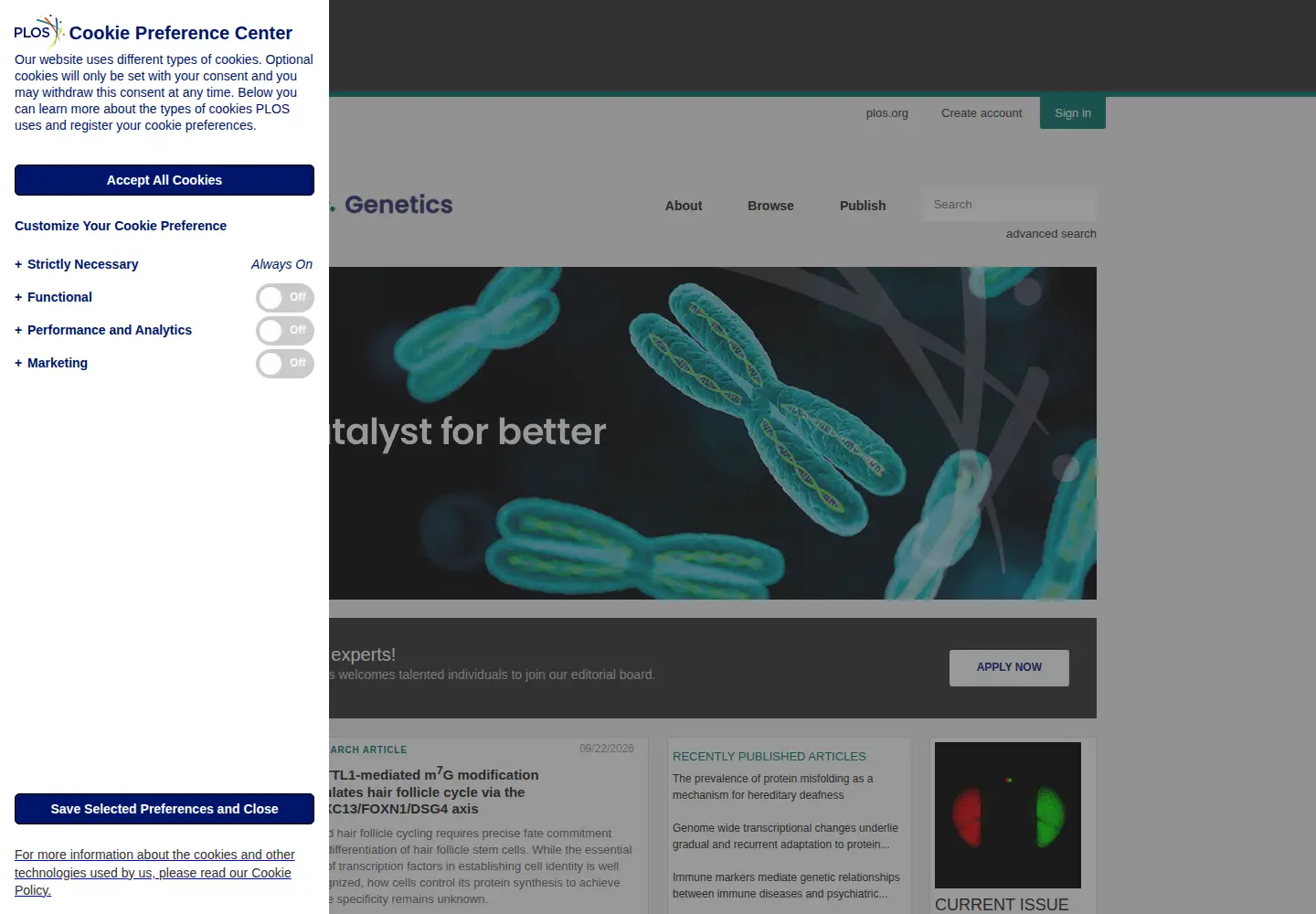
Task: Click the chromosome hero banner image
Action: (x=713, y=433)
